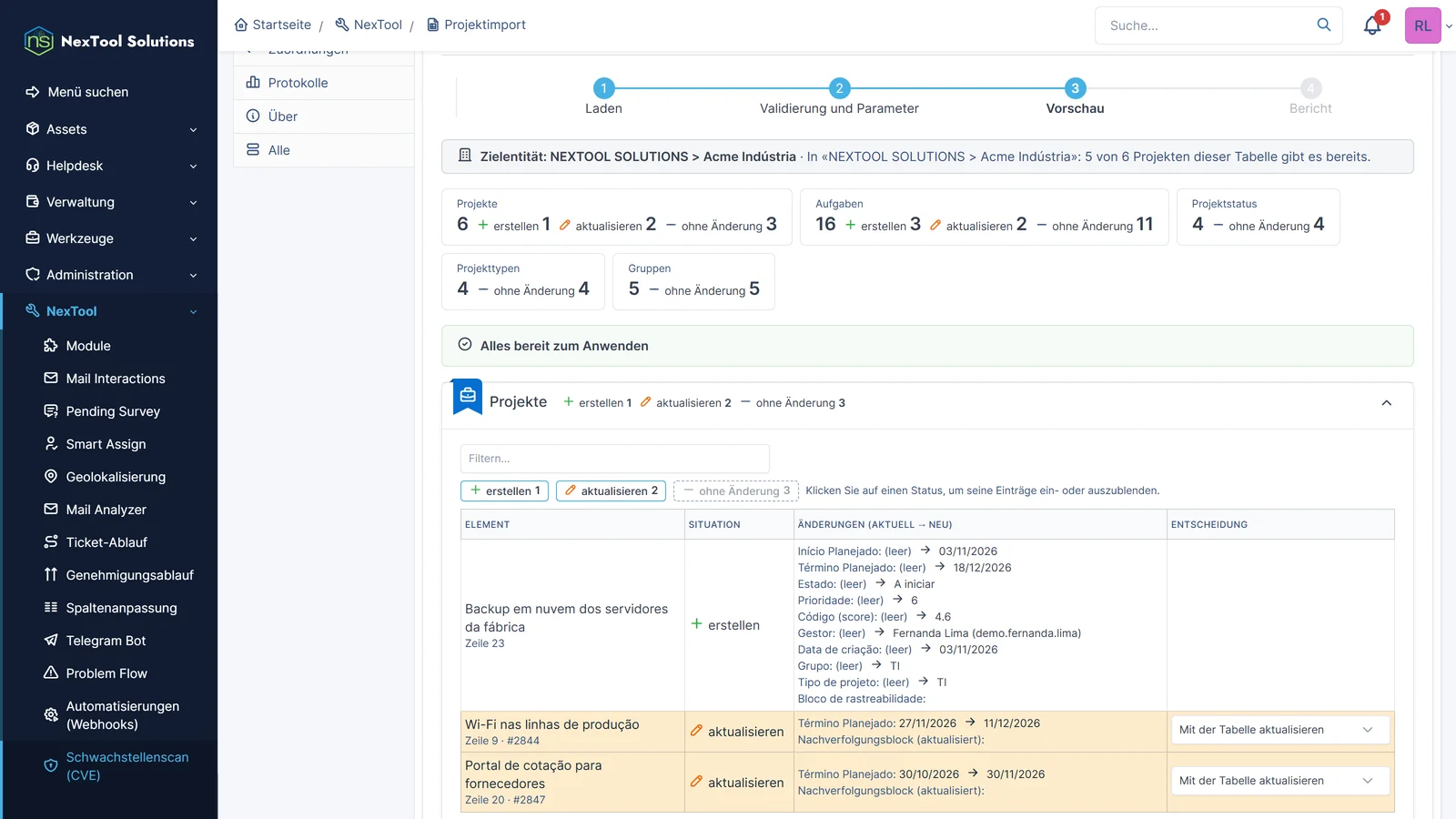
Task: Expand the Administration menu
Action: 109,275
